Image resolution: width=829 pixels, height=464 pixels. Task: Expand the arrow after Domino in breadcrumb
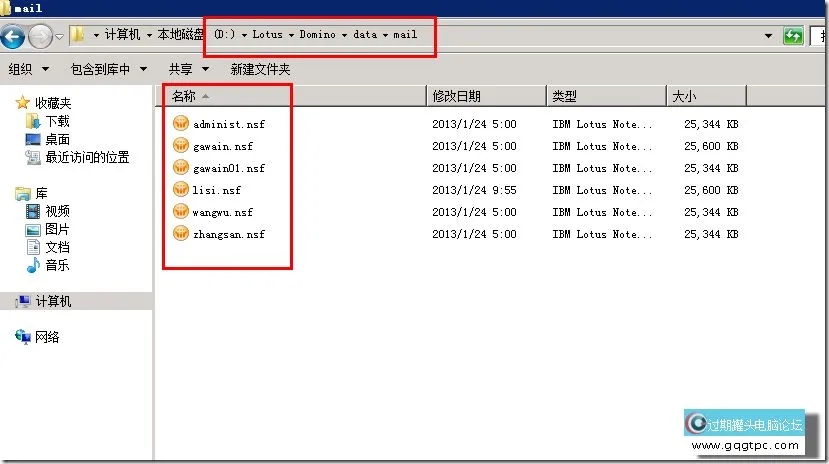[x=344, y=35]
